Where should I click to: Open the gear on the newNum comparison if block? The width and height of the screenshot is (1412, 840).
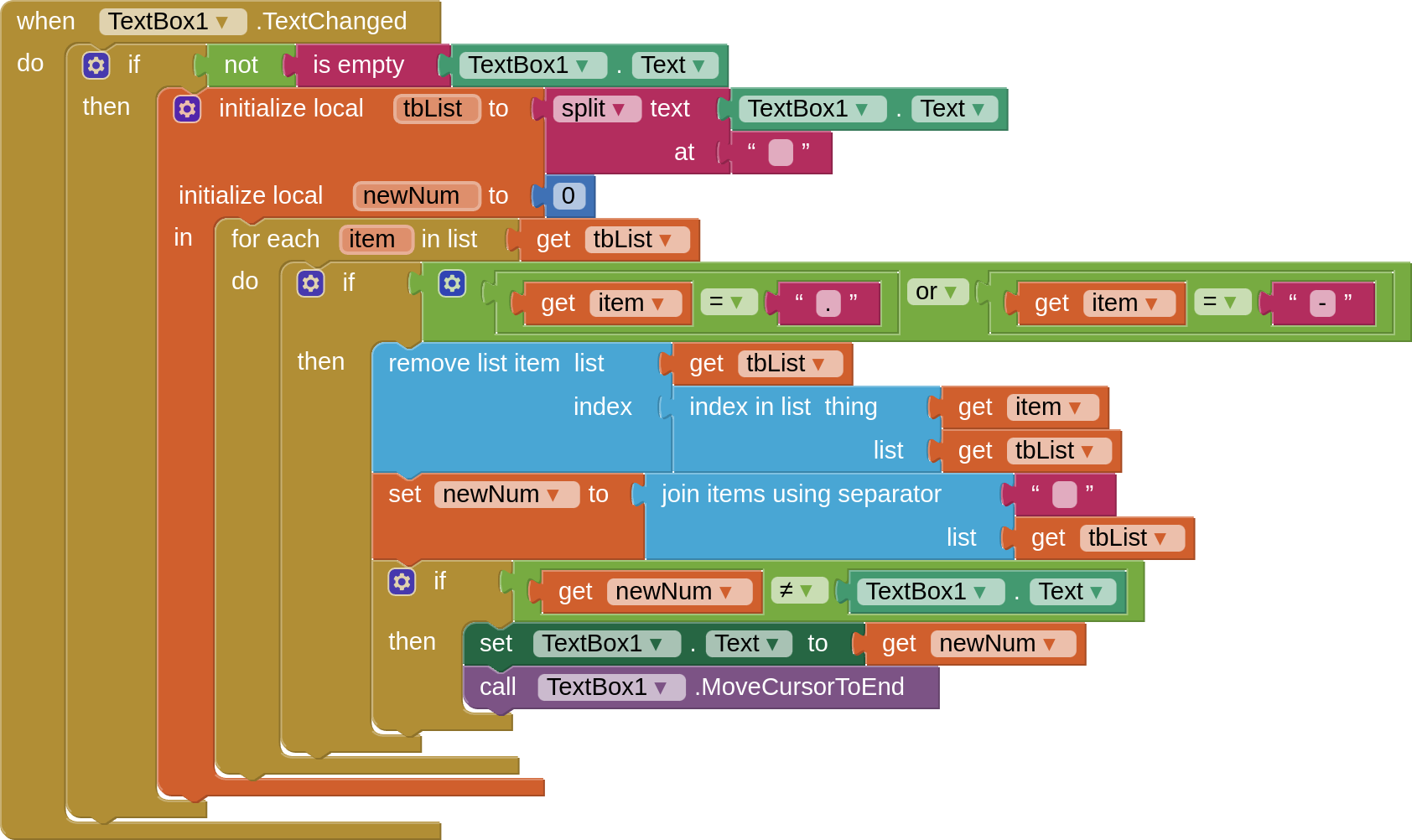402,581
